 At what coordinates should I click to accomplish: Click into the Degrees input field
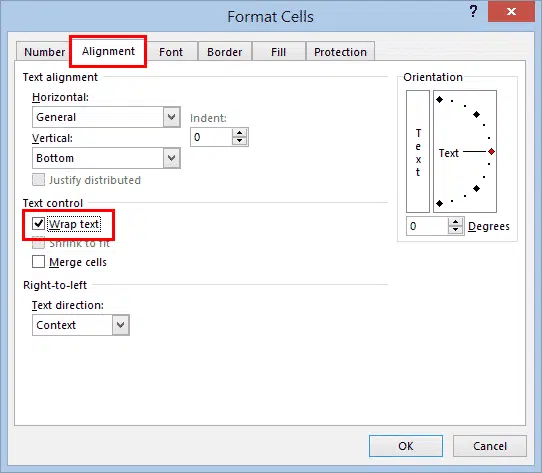coord(428,226)
